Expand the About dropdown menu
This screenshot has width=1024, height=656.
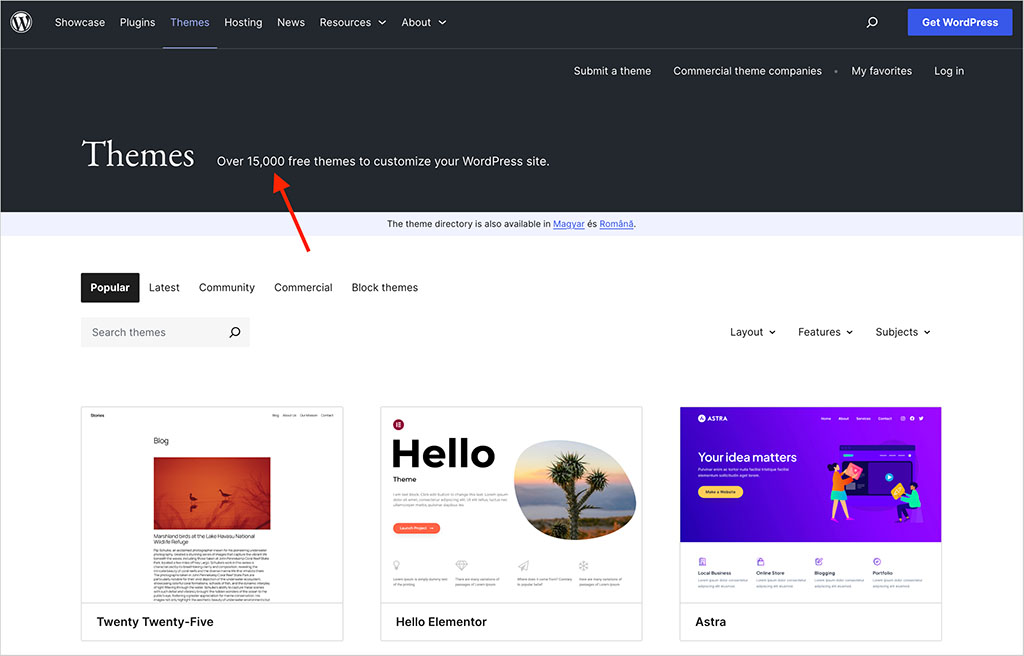point(424,22)
